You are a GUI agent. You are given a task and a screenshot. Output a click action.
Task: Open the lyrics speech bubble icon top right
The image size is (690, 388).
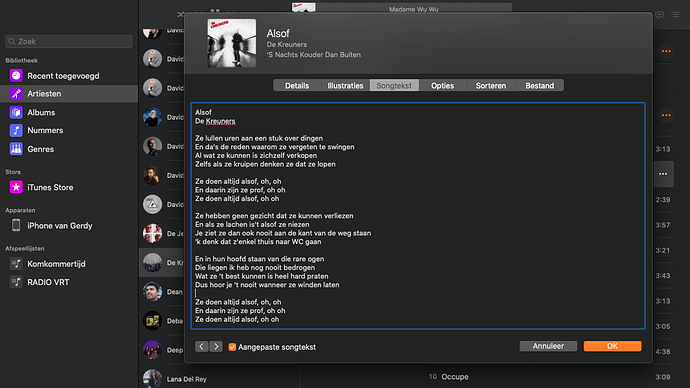coord(659,15)
